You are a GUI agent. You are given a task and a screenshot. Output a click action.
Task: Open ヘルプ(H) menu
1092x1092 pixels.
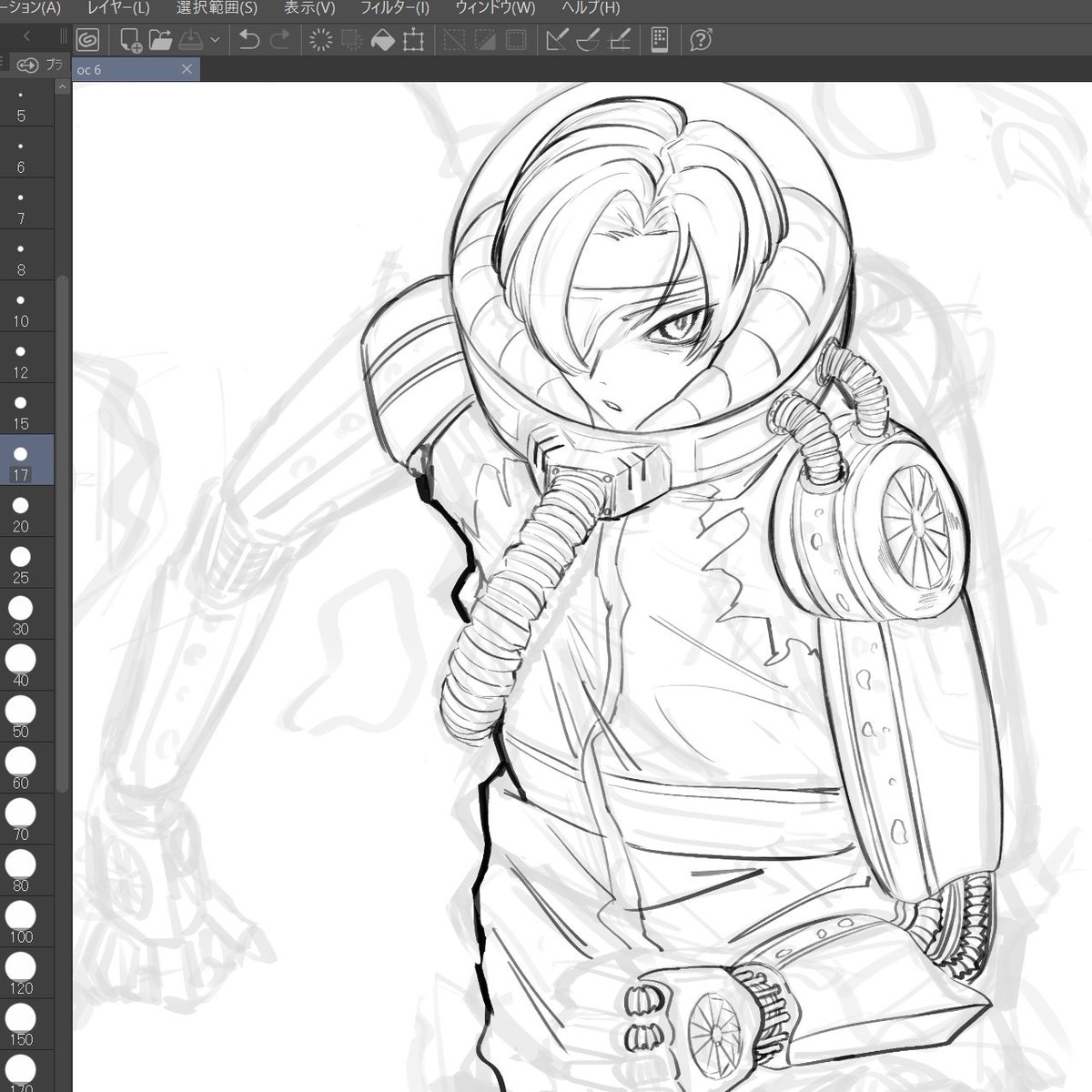point(591,8)
